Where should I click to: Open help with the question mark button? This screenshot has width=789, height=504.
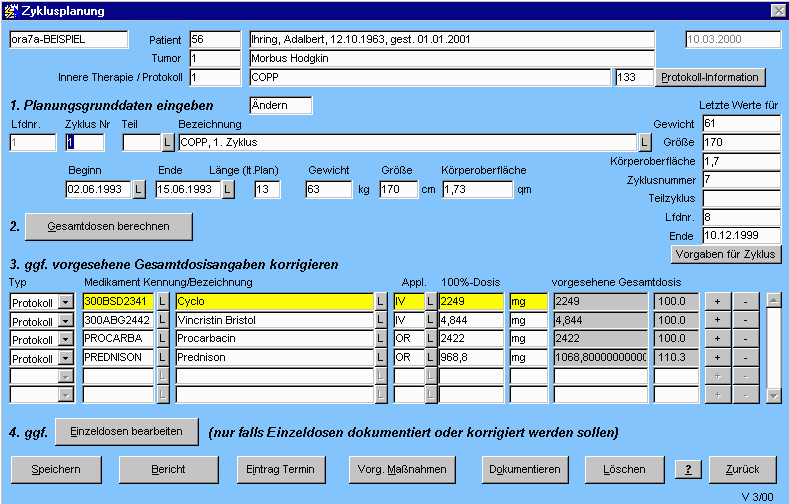(687, 469)
